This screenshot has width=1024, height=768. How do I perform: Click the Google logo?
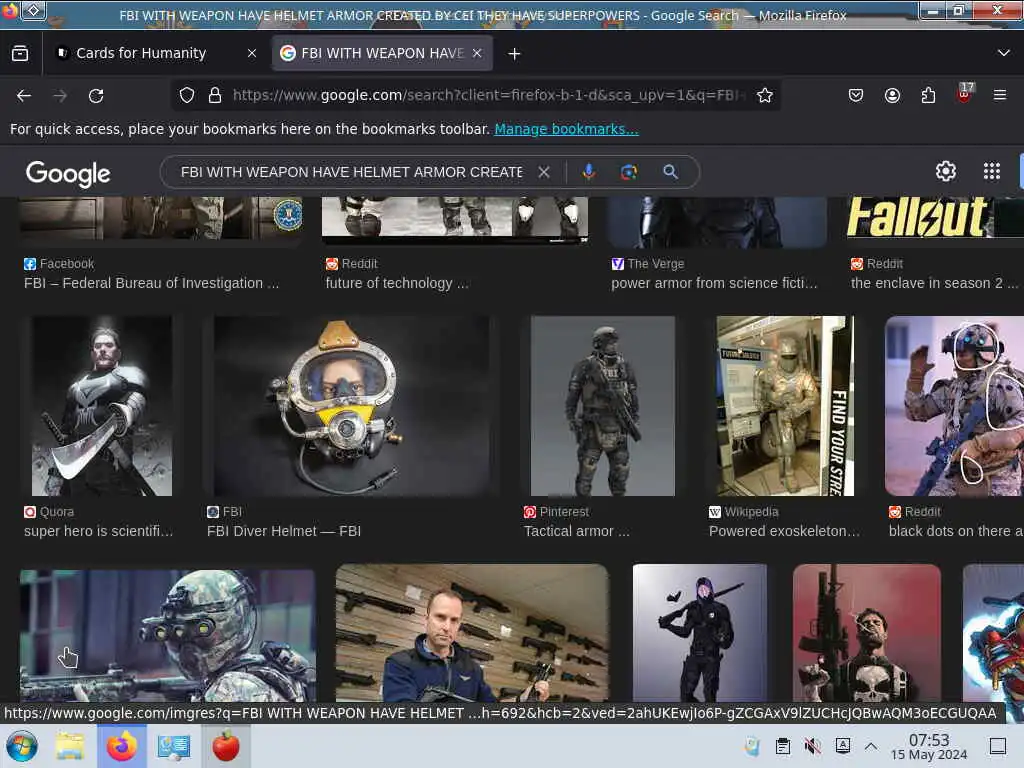pyautogui.click(x=68, y=173)
